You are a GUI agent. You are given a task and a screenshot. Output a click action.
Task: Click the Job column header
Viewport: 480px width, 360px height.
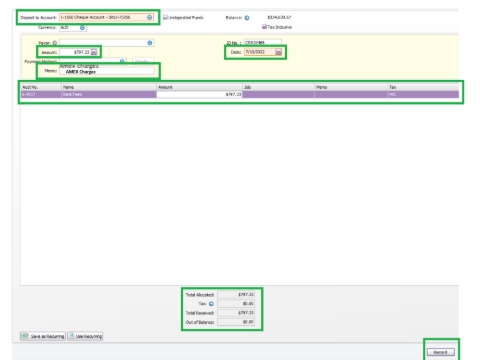click(x=278, y=87)
